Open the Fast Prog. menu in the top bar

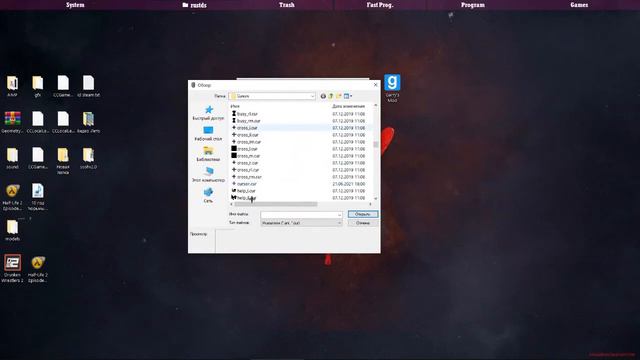coord(380,5)
